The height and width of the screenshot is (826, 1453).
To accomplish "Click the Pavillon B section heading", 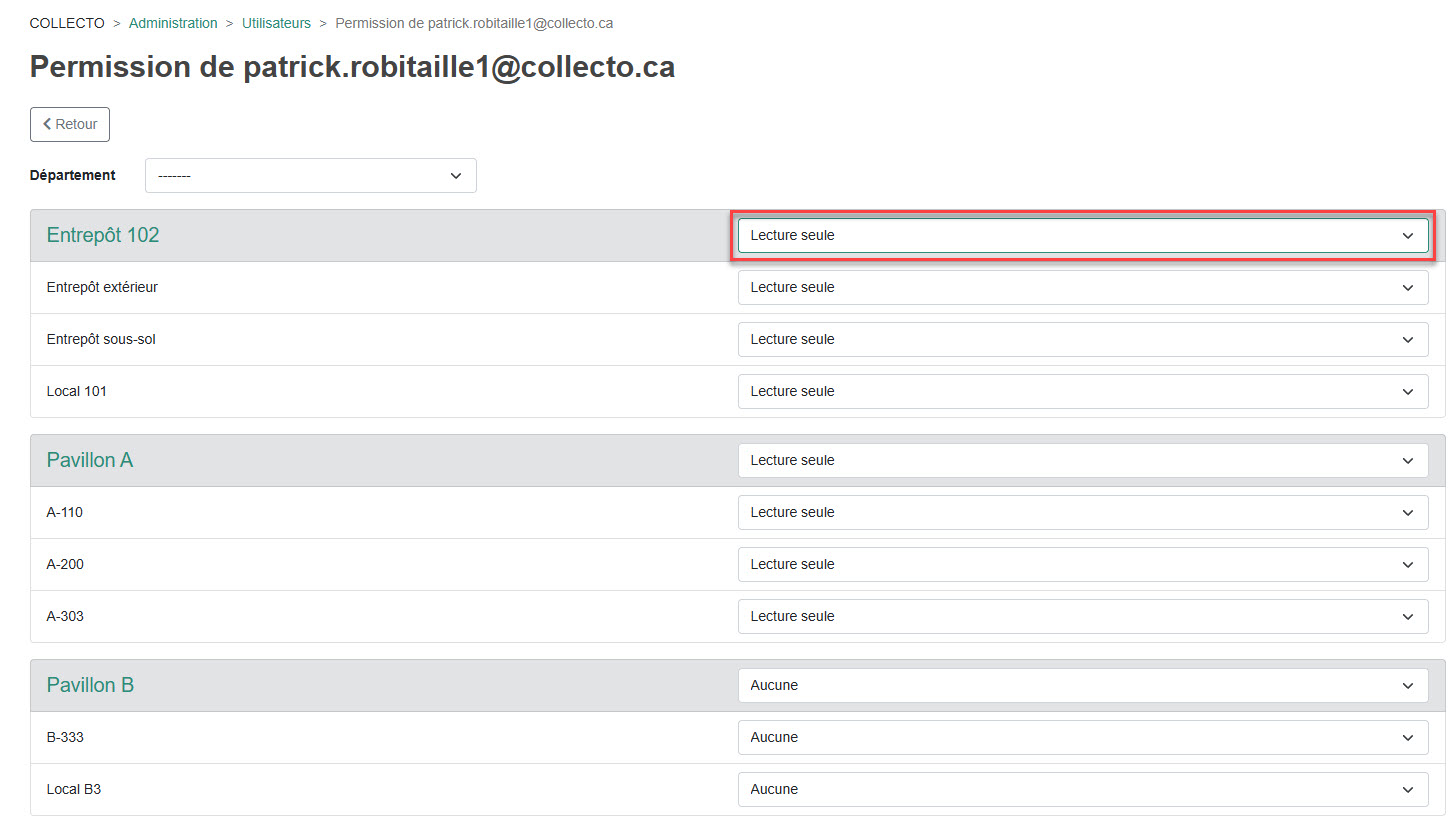I will pyautogui.click(x=90, y=686).
